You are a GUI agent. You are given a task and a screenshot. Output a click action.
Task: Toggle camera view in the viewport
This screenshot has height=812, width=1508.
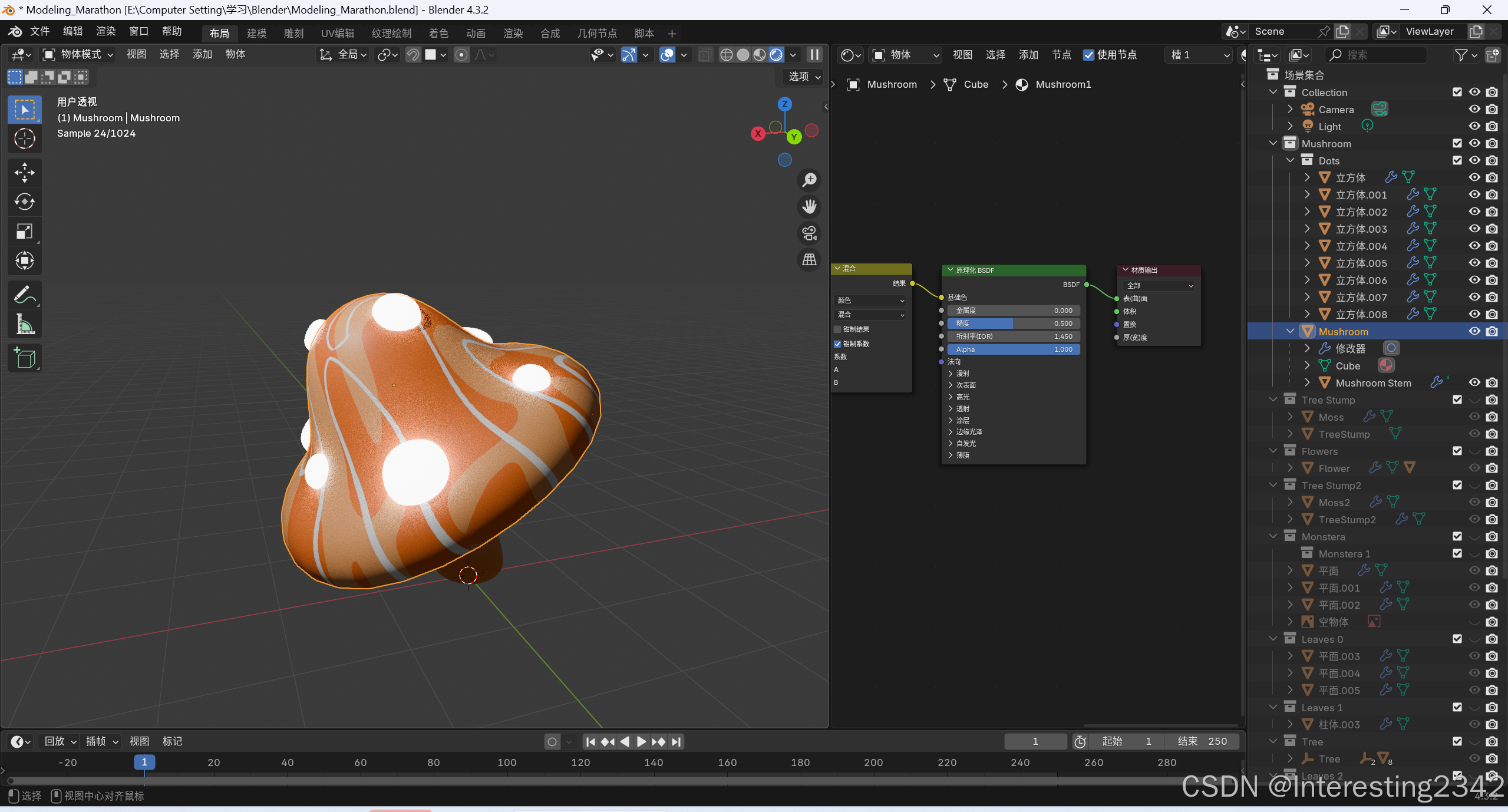[809, 233]
